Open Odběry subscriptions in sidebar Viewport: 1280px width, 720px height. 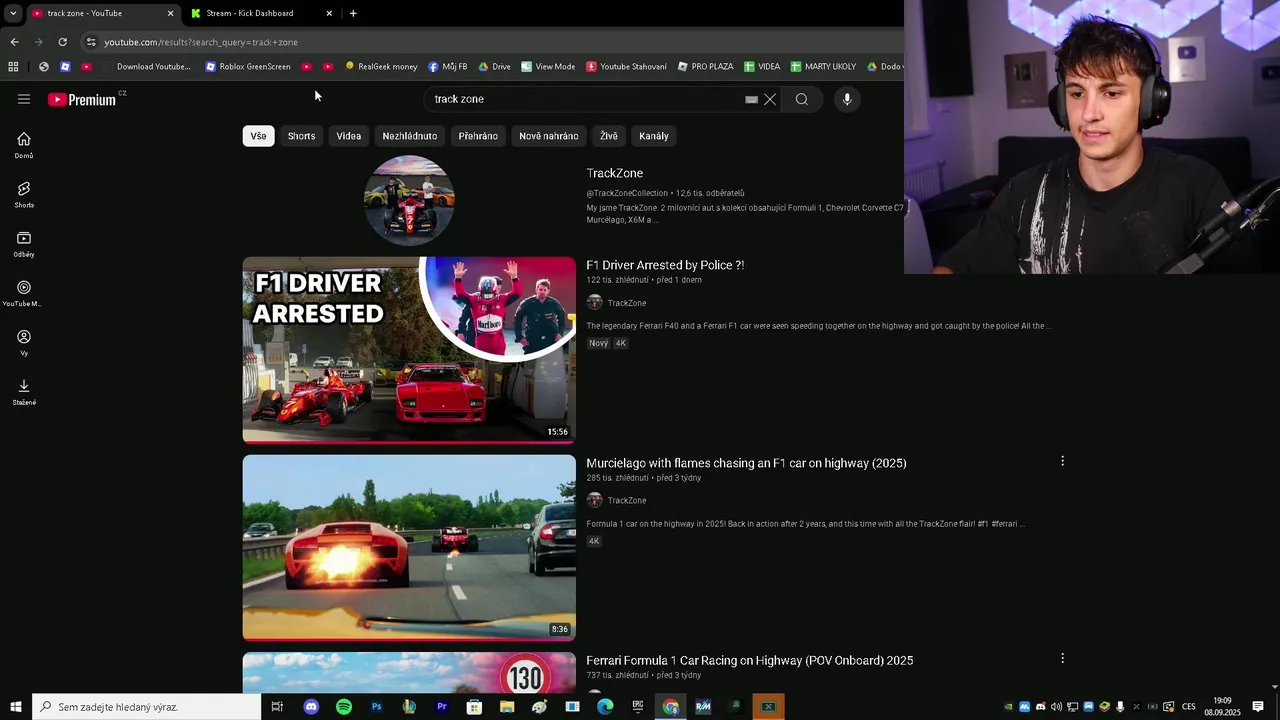[24, 244]
